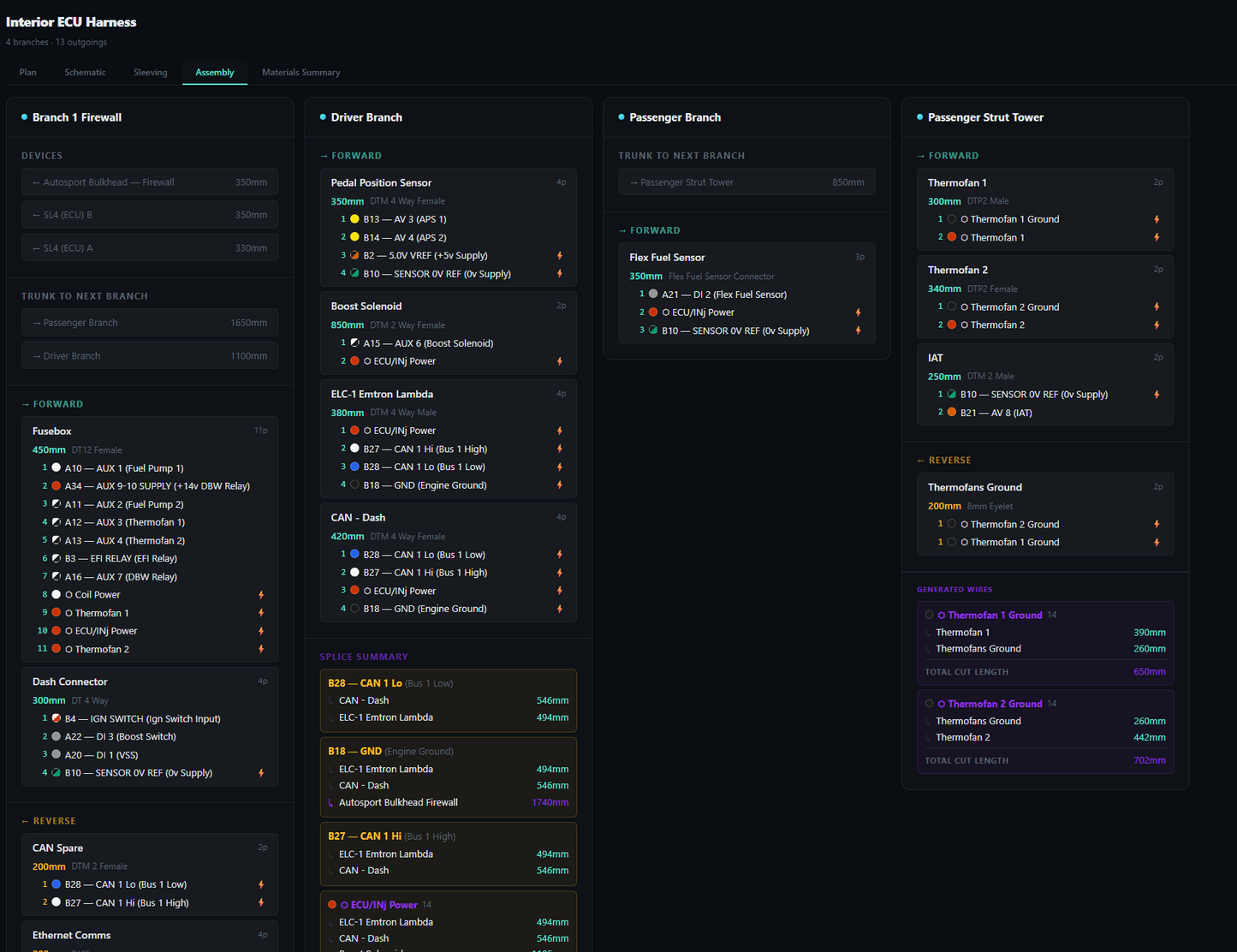Select the A21 — DI 2 (Flex Fuel Sensor) pin row
The image size is (1237, 952).
746,295
